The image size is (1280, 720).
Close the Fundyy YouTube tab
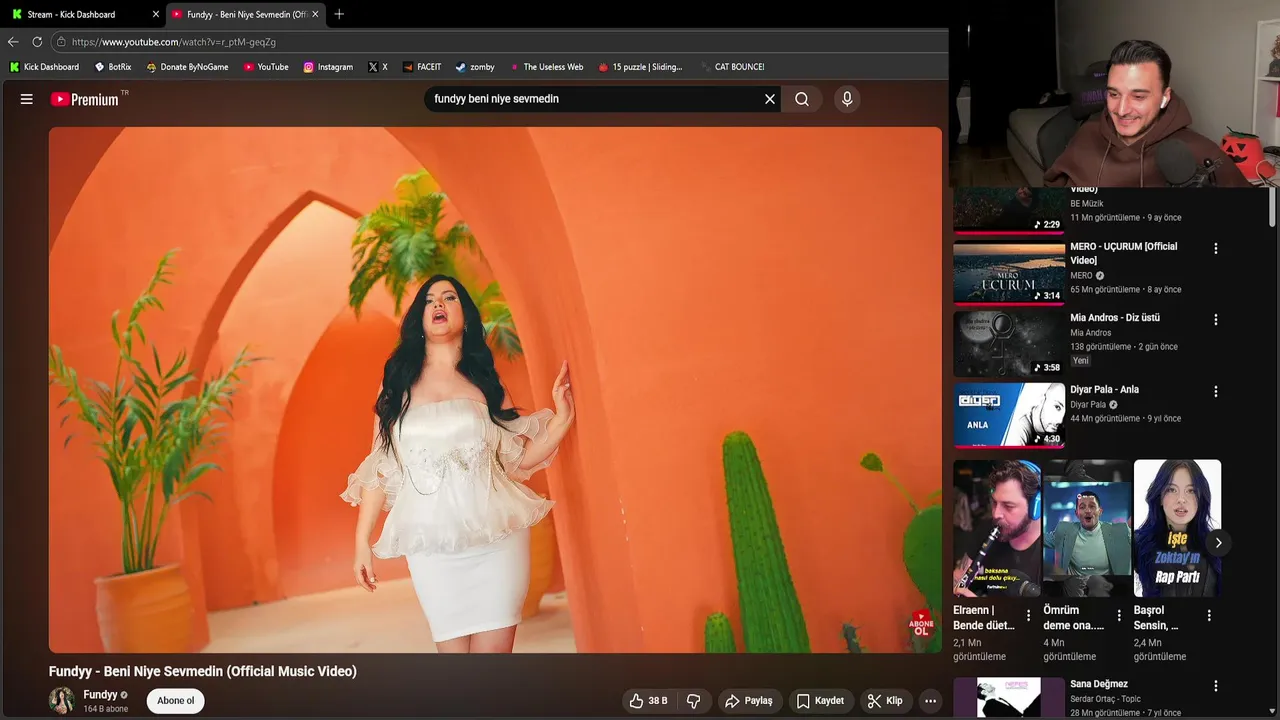pyautogui.click(x=316, y=14)
